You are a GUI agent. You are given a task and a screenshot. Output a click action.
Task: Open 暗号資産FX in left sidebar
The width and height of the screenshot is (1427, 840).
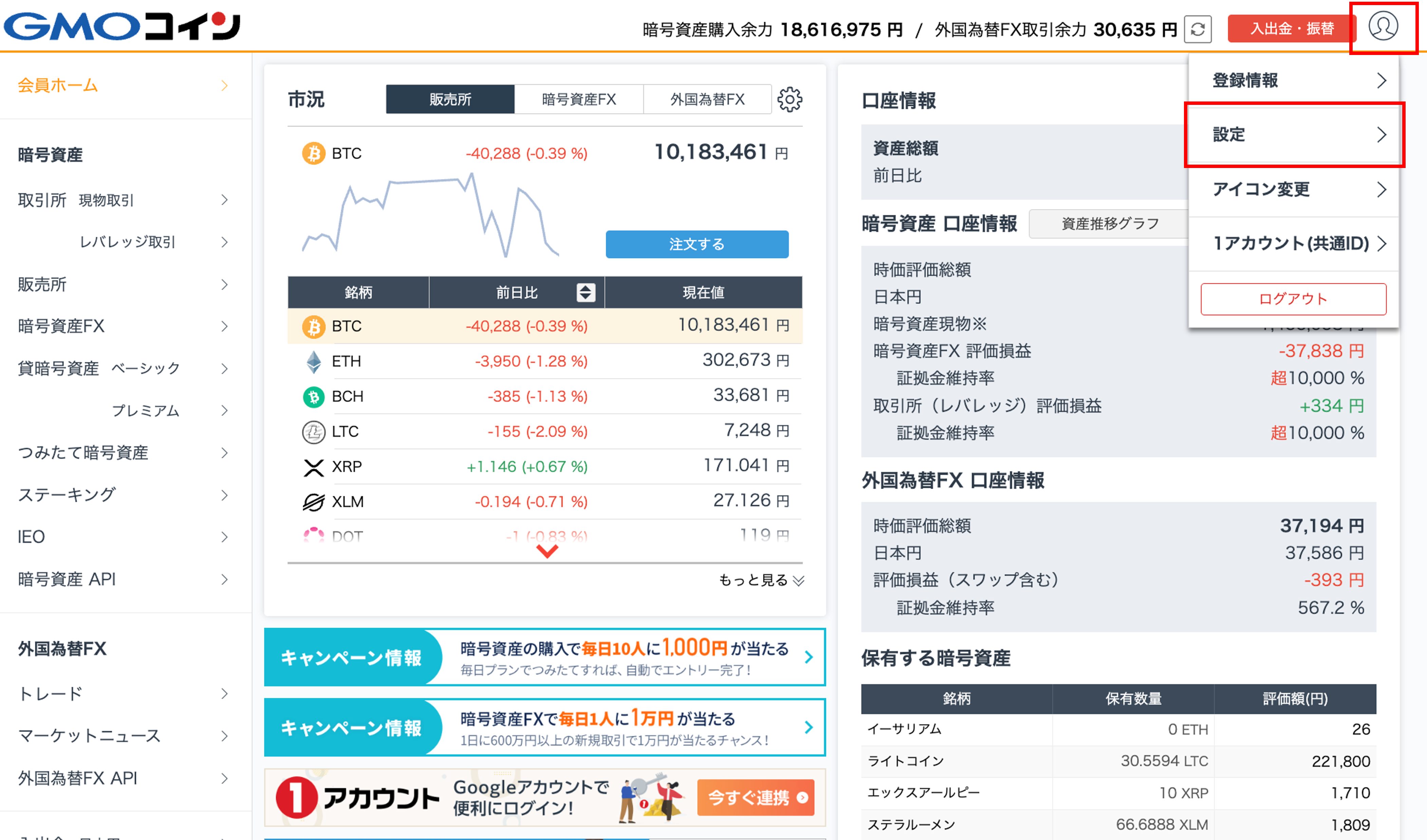(126, 326)
